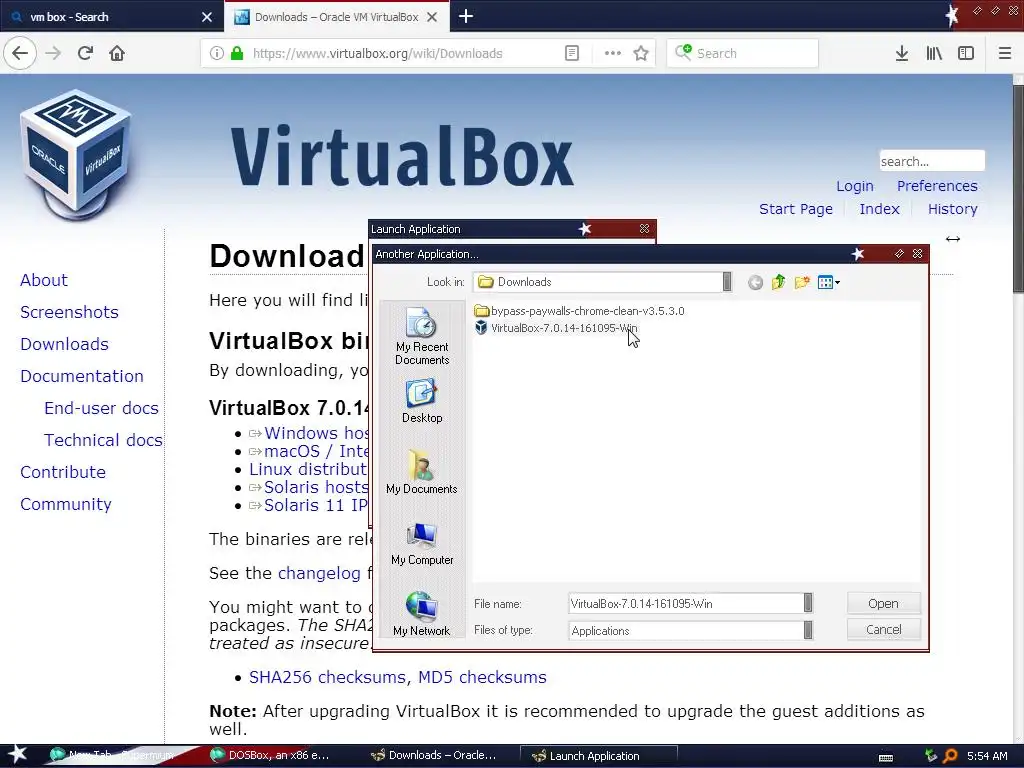Click the taskbar start star button
The width and height of the screenshot is (1024, 768).
click(17, 755)
